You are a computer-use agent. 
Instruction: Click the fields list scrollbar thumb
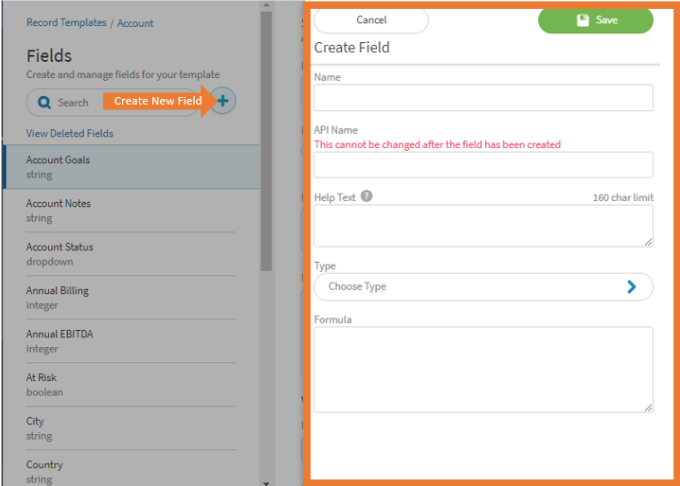click(266, 141)
